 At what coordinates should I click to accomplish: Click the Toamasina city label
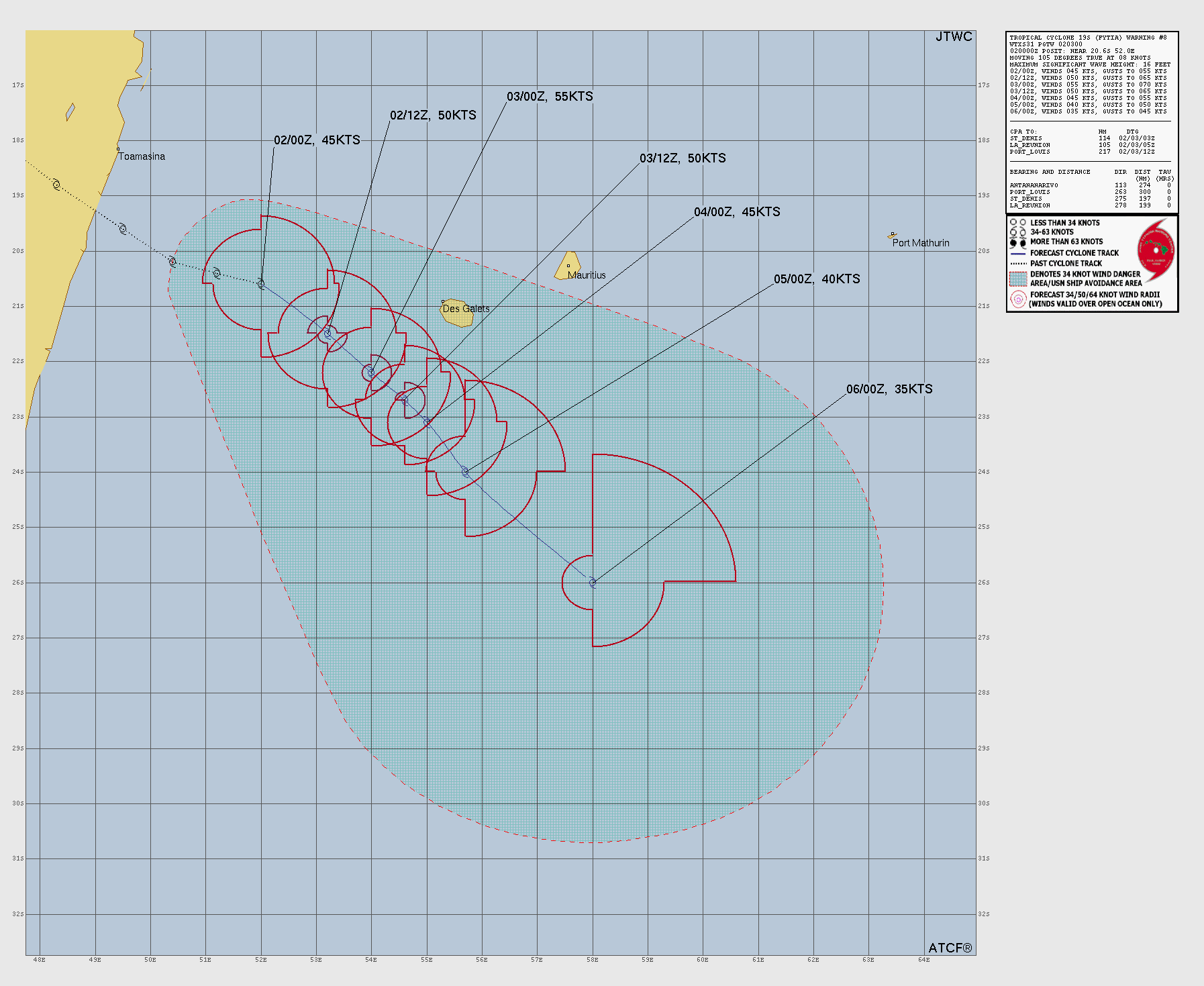(142, 156)
